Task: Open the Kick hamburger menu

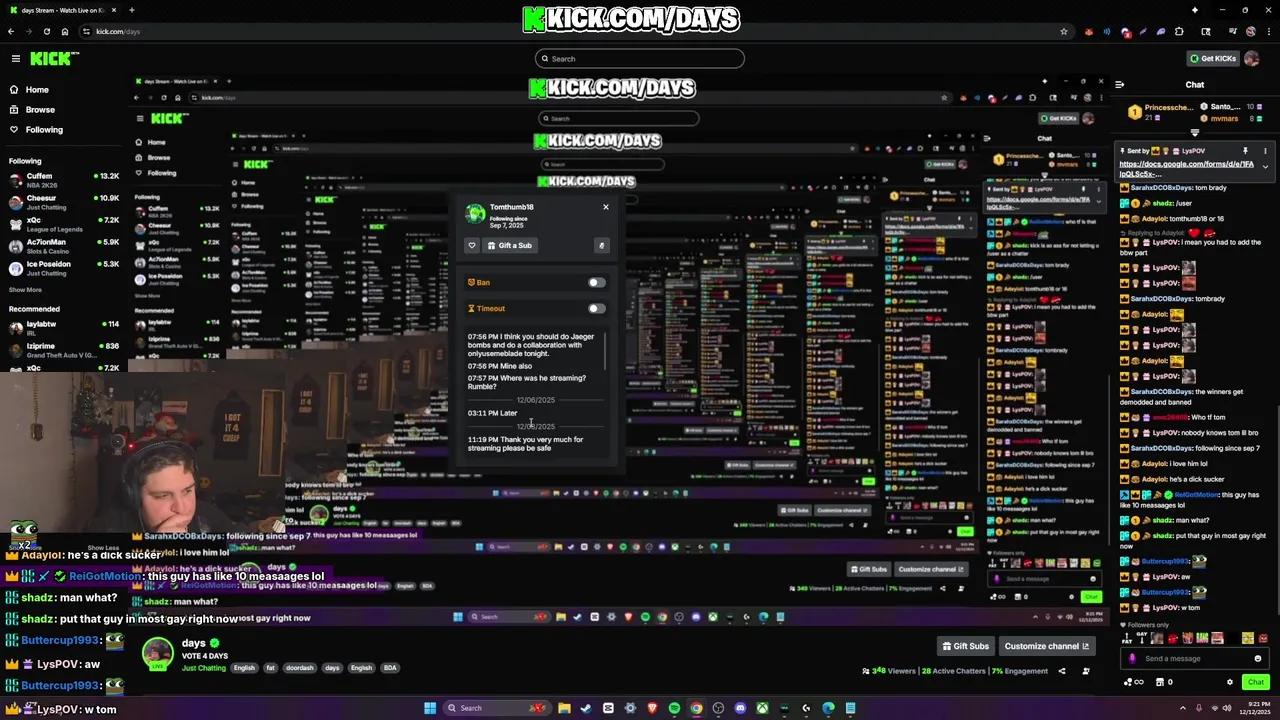Action: click(x=16, y=59)
